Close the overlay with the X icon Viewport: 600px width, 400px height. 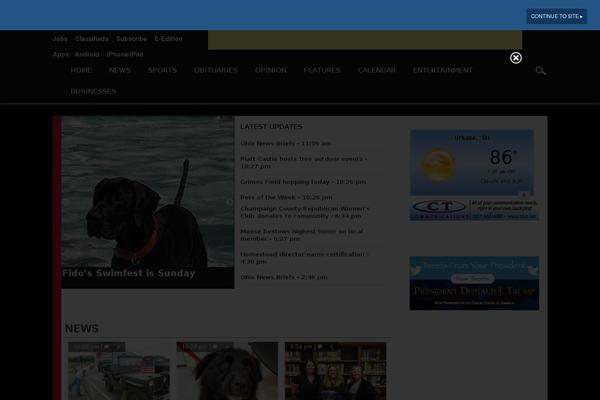(x=515, y=58)
